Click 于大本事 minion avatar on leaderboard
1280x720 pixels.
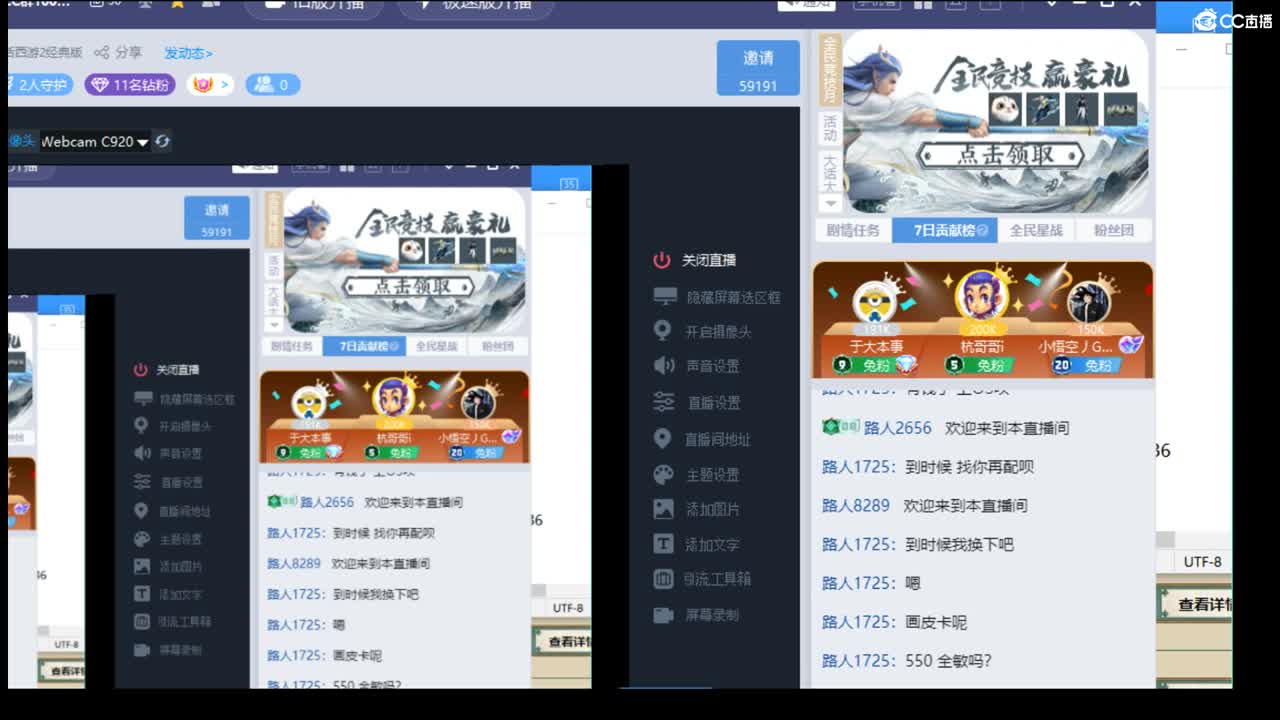[x=875, y=304]
